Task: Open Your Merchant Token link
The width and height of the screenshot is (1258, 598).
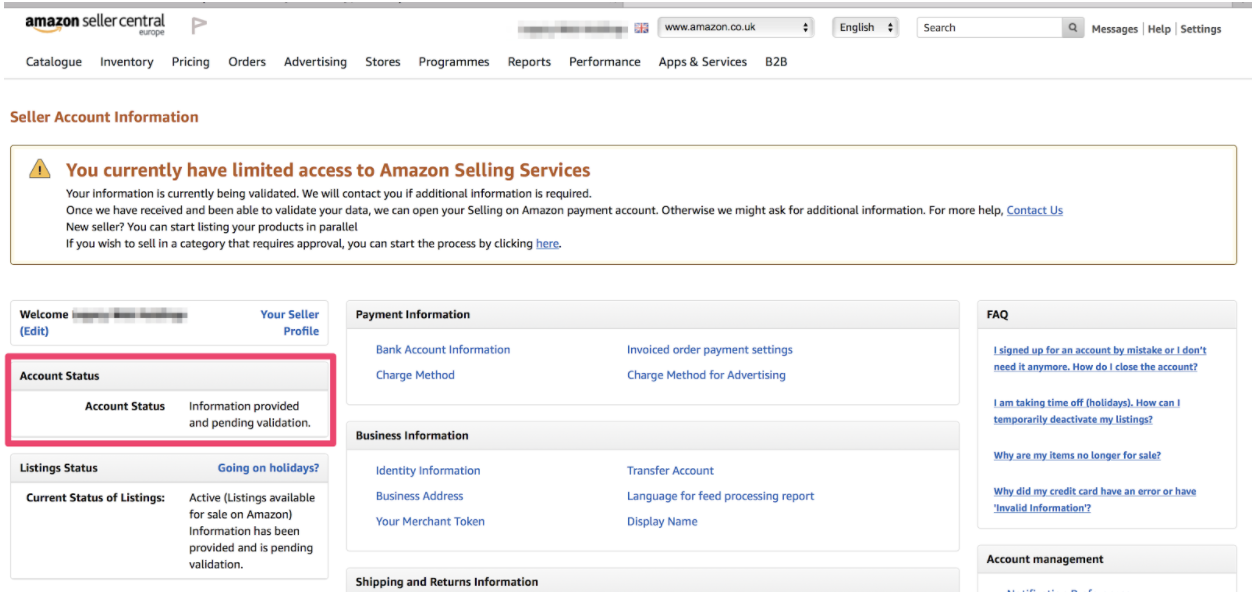Action: (430, 522)
